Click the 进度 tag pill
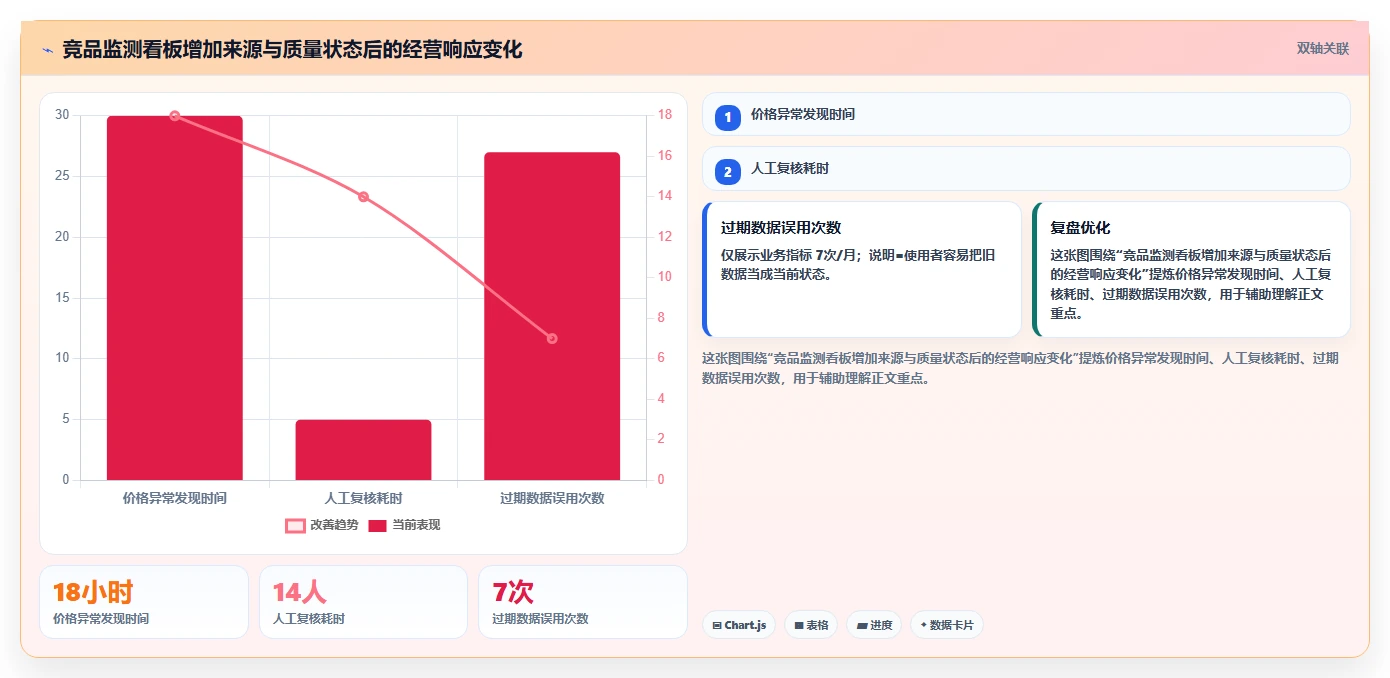This screenshot has width=1390, height=678. [x=874, y=625]
